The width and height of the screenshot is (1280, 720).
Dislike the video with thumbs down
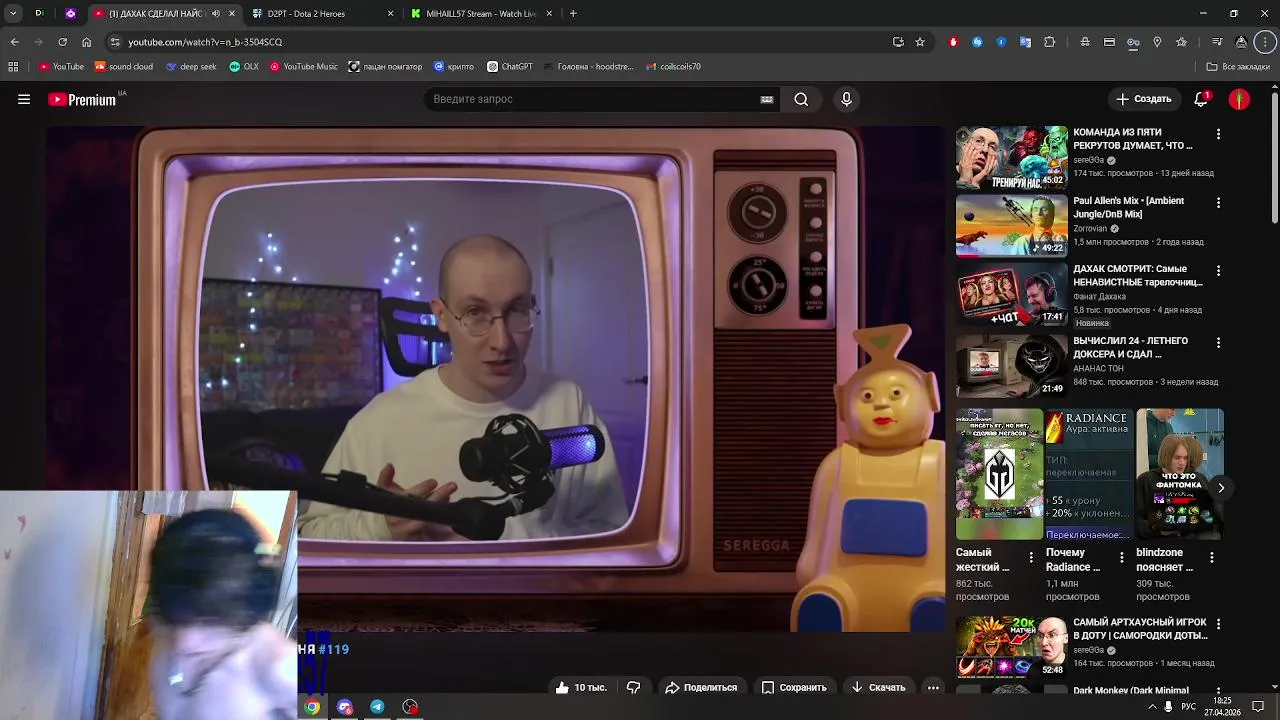(x=633, y=687)
